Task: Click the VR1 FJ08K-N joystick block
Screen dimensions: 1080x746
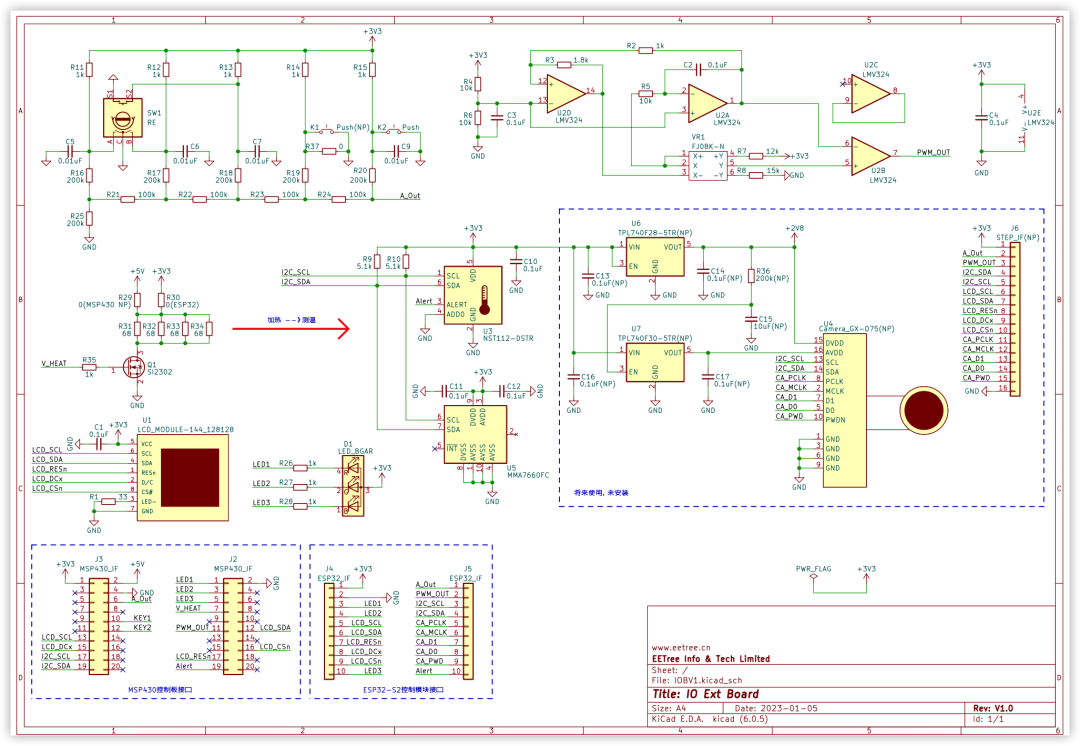Action: tap(707, 165)
